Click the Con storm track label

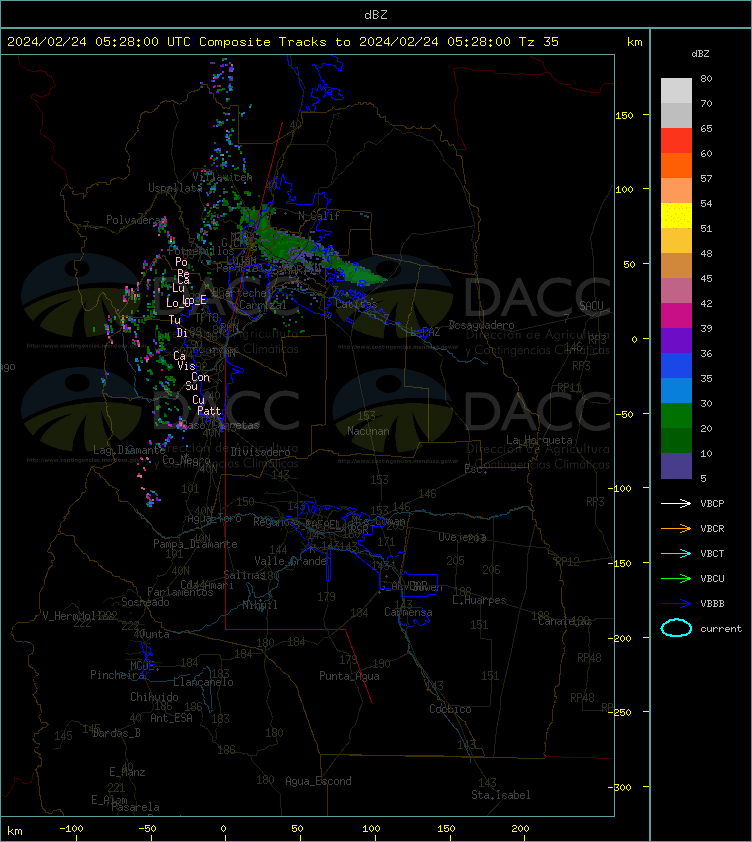click(x=200, y=377)
